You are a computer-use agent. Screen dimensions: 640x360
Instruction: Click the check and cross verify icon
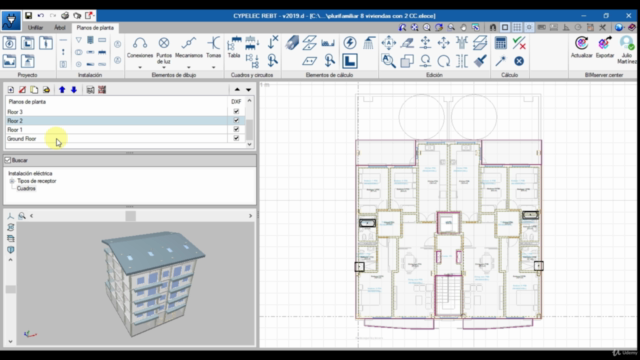coord(519,42)
